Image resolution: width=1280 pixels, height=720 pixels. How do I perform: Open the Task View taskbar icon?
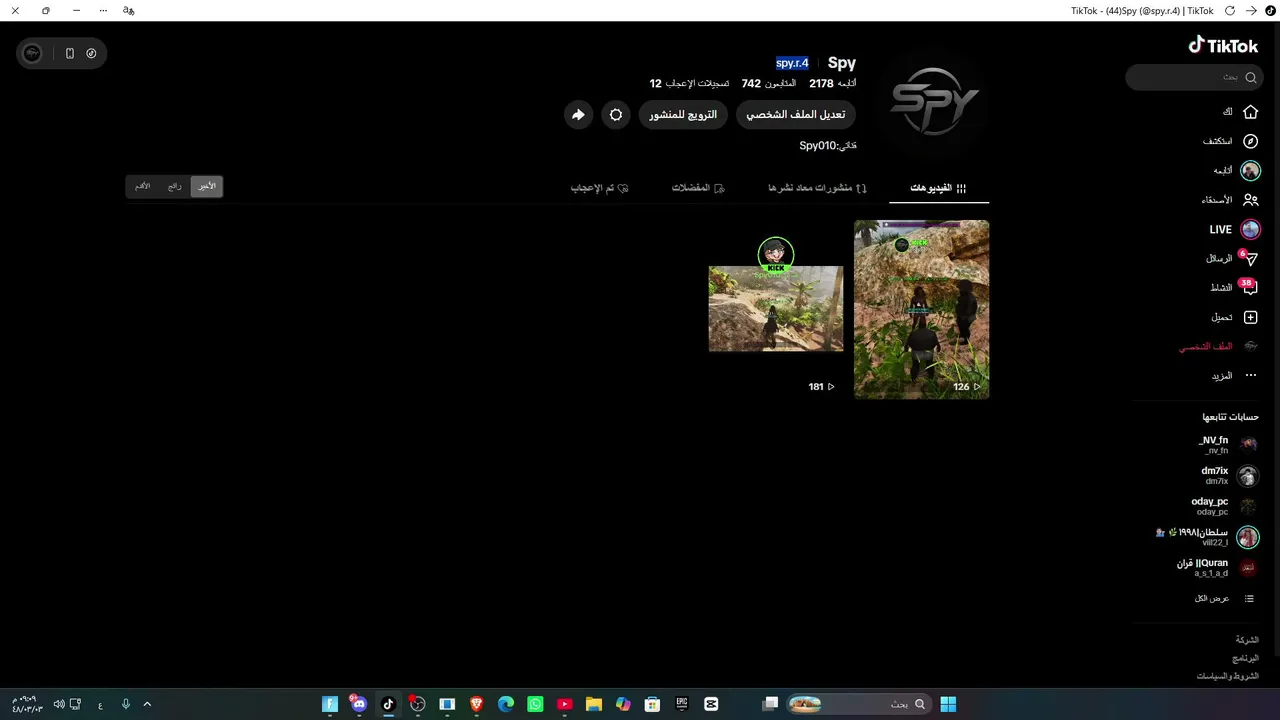pos(770,704)
